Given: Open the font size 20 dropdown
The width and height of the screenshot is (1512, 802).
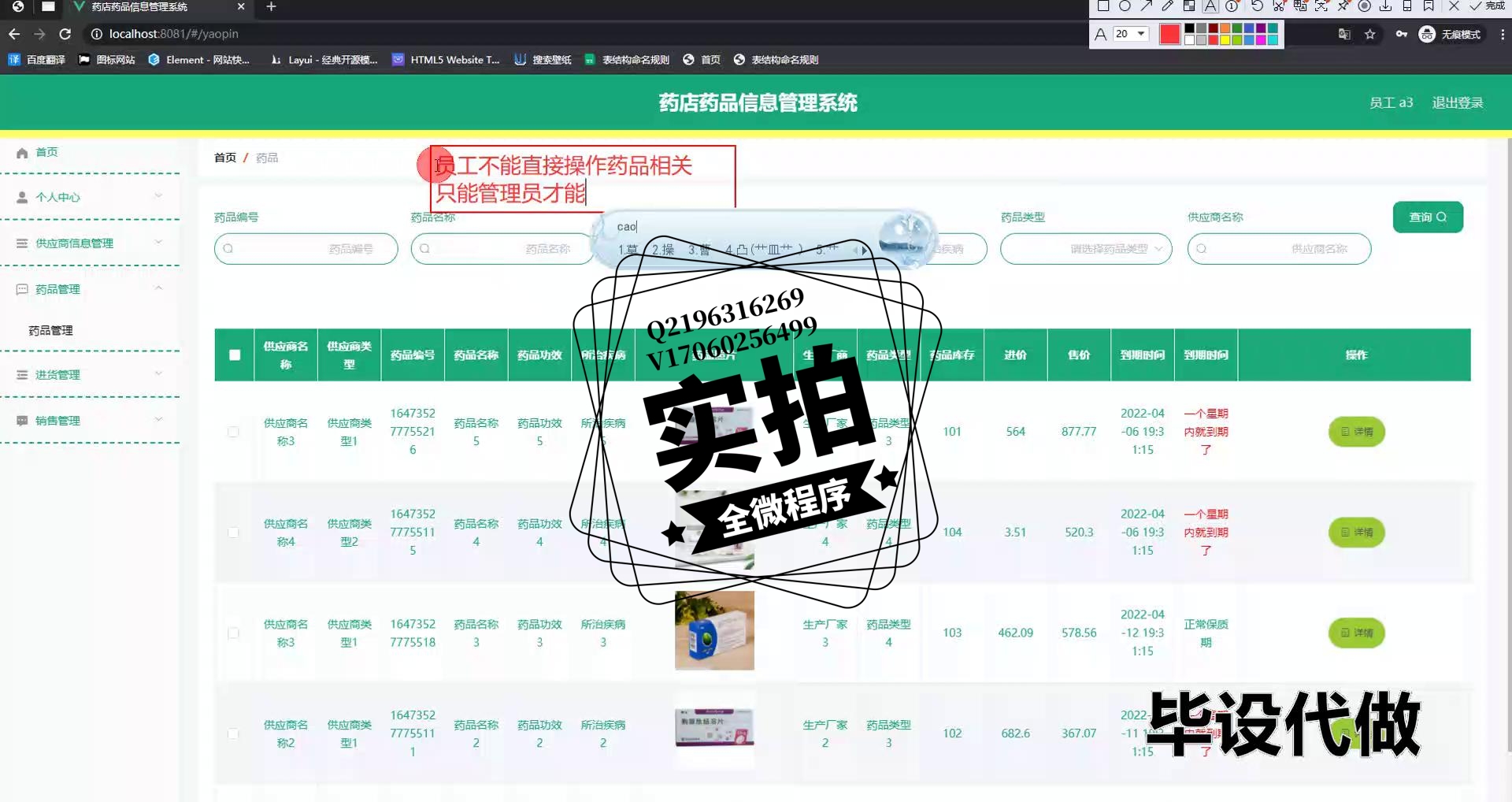Looking at the screenshot, I should (x=1131, y=34).
